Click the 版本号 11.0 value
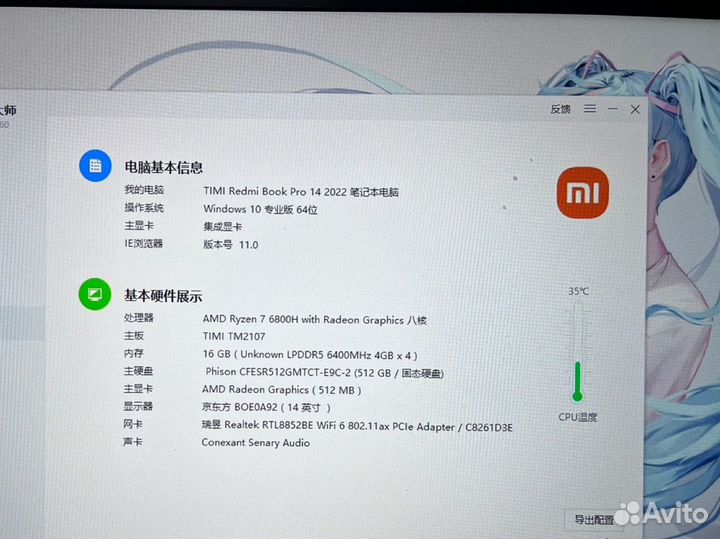The height and width of the screenshot is (539, 720). [x=231, y=245]
